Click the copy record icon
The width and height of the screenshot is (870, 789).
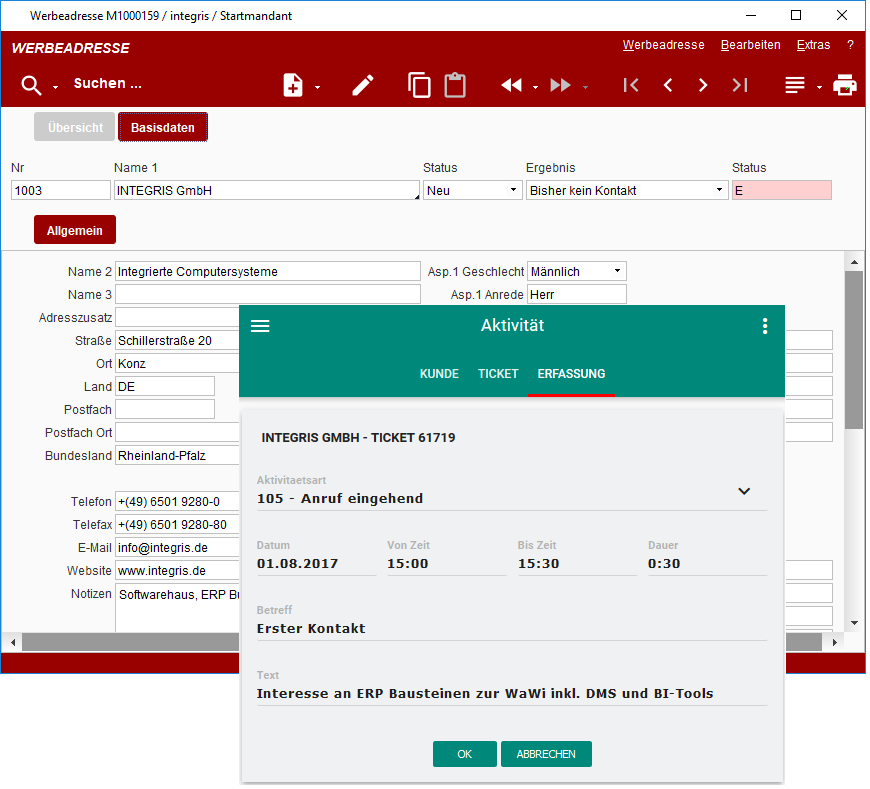click(x=419, y=85)
